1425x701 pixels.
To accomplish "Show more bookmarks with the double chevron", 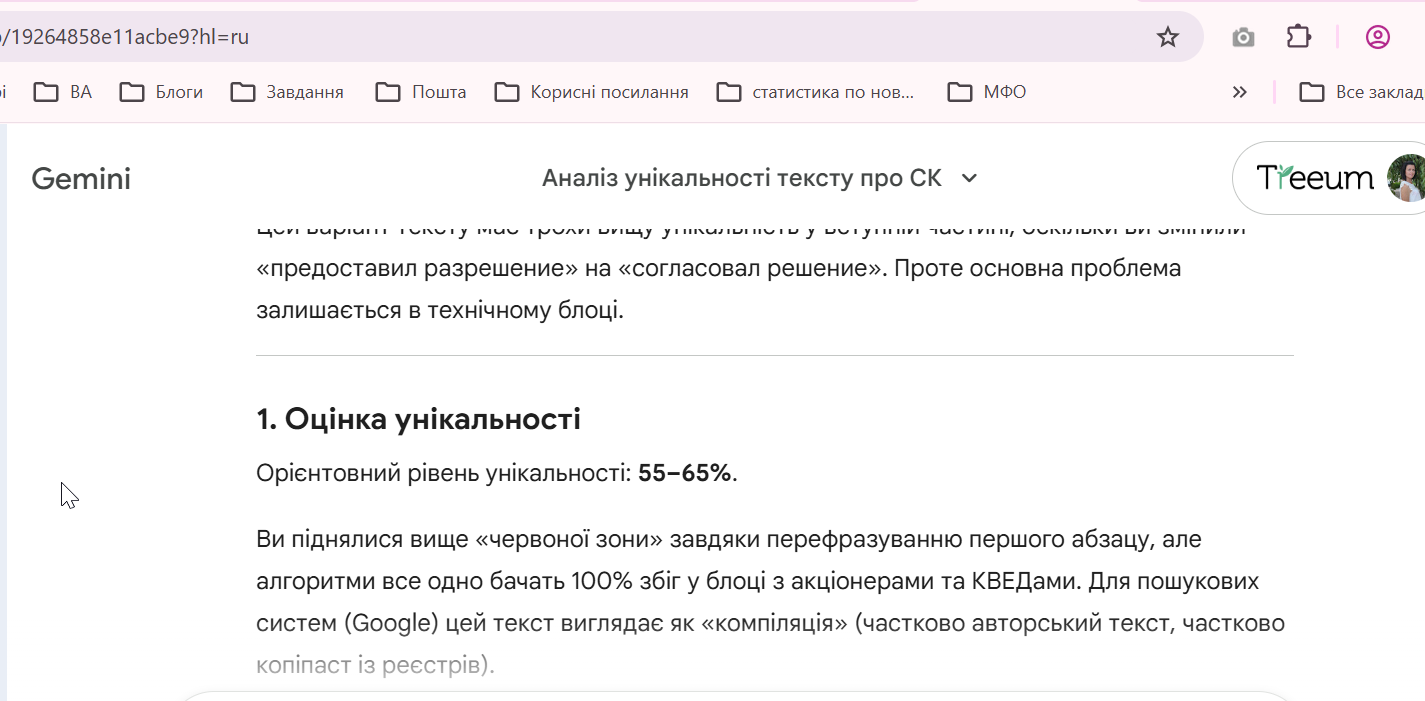I will (x=1240, y=92).
